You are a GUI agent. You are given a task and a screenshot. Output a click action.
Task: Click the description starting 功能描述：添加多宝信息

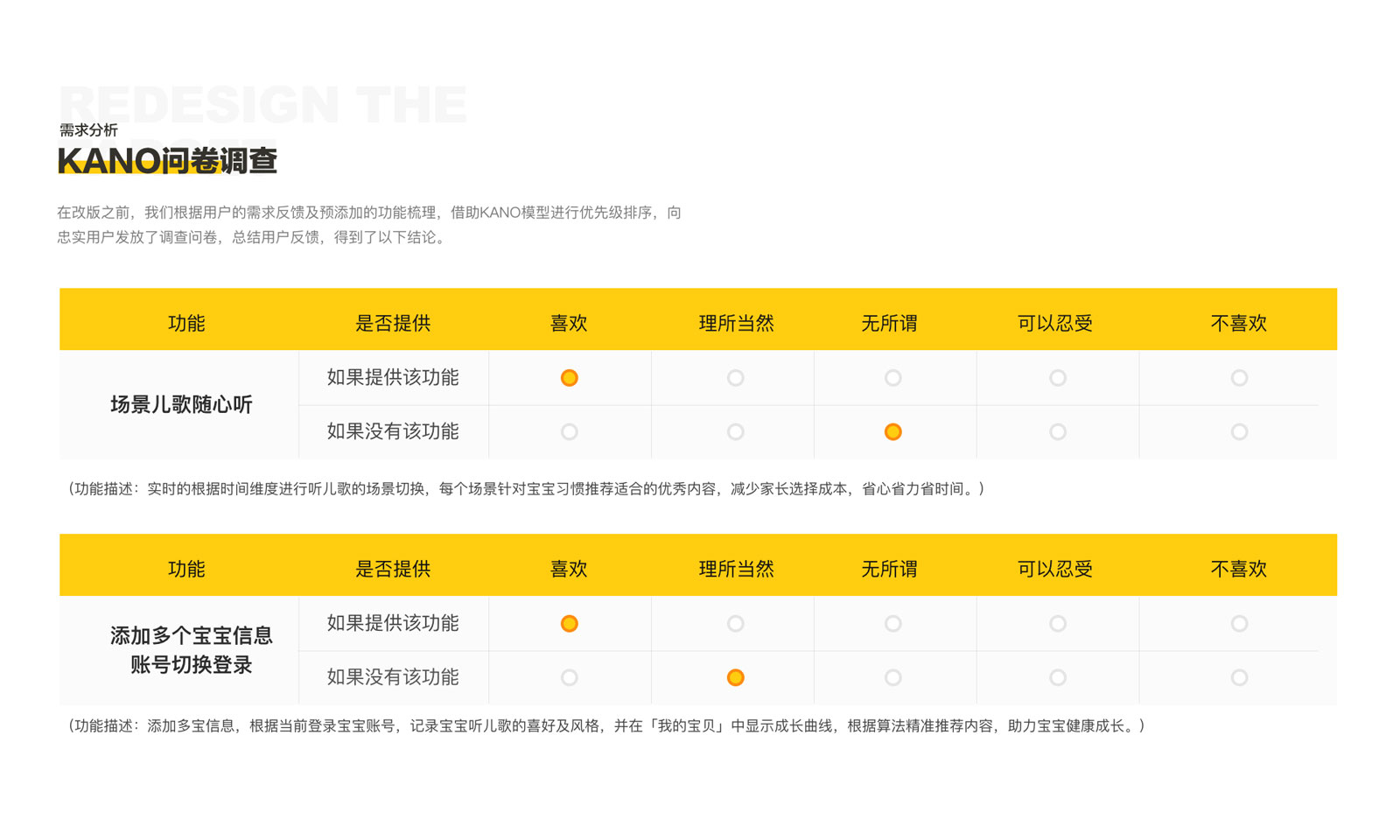click(606, 726)
